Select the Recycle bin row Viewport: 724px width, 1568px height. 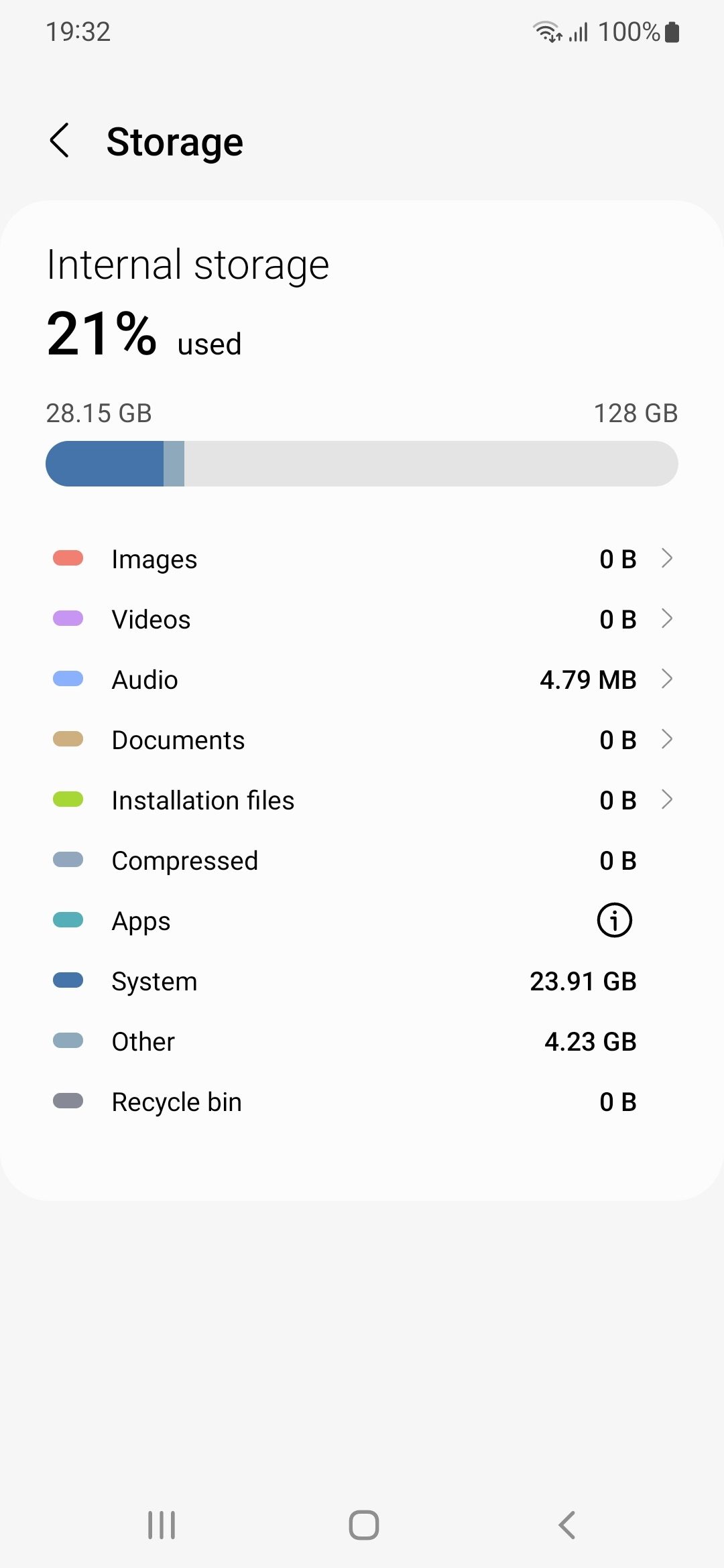pyautogui.click(x=362, y=1102)
